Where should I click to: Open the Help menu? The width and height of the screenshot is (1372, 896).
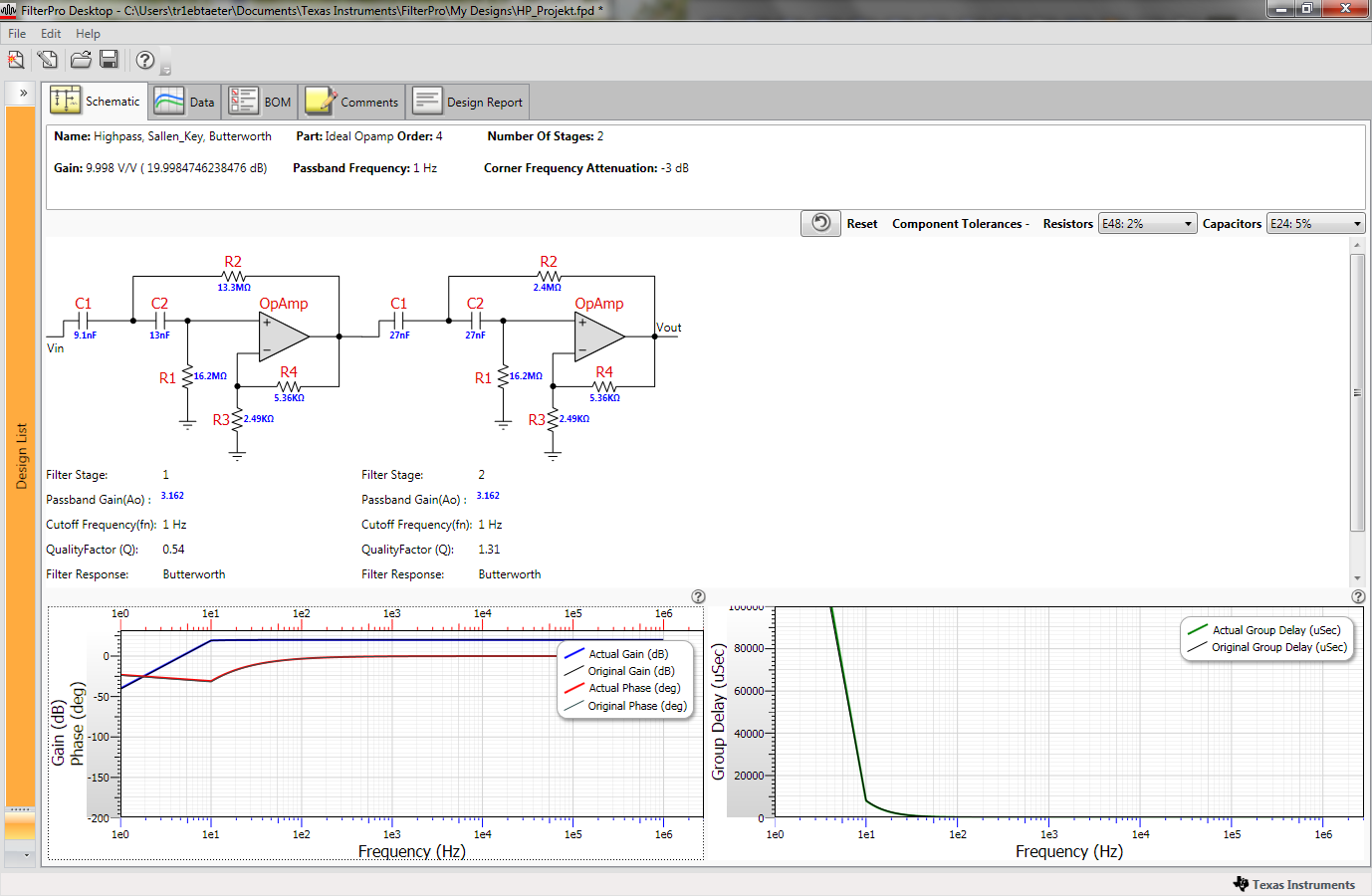pos(88,33)
